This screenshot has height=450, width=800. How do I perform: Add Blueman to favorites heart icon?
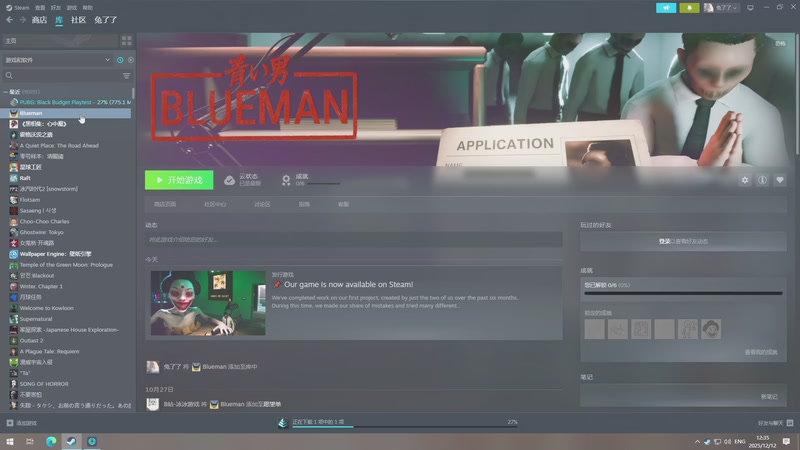pos(780,180)
